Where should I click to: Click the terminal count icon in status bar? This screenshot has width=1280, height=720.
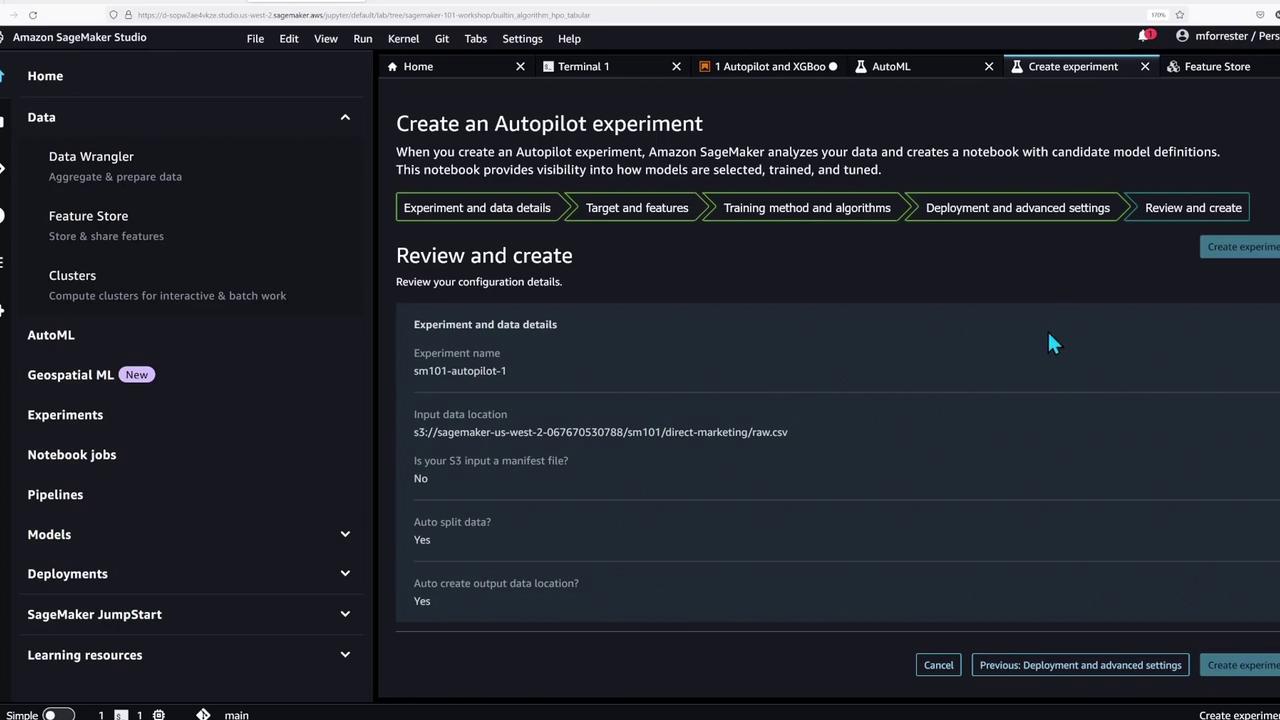(120, 714)
